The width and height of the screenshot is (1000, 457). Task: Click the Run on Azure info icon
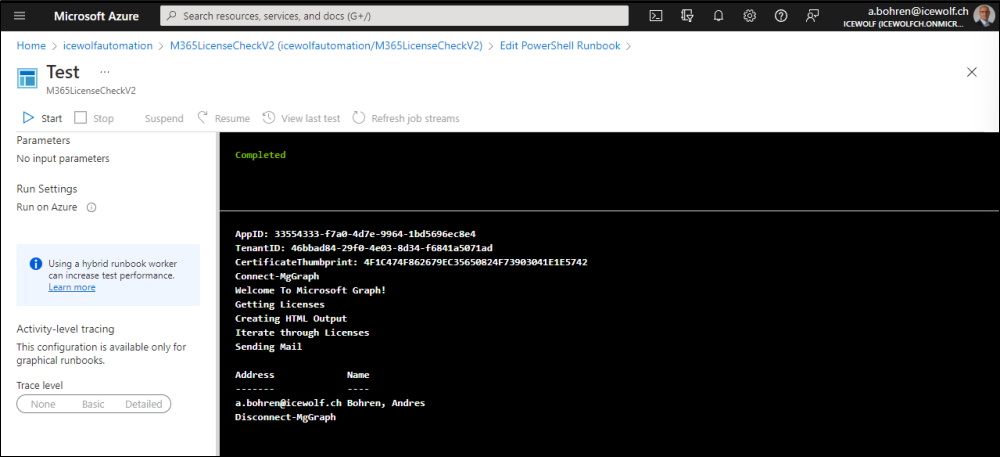(91, 207)
